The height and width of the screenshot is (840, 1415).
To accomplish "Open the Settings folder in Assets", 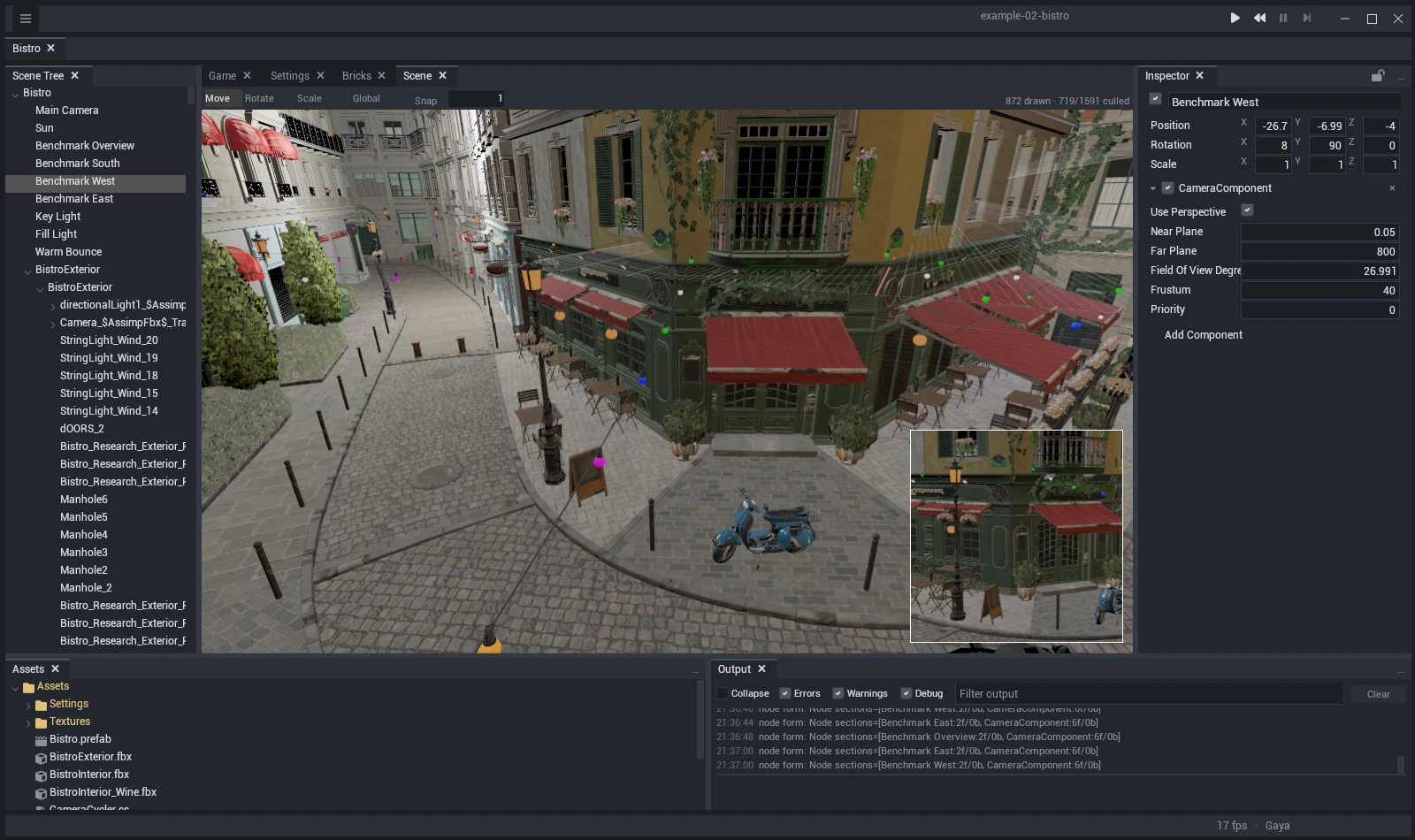I will [x=69, y=704].
